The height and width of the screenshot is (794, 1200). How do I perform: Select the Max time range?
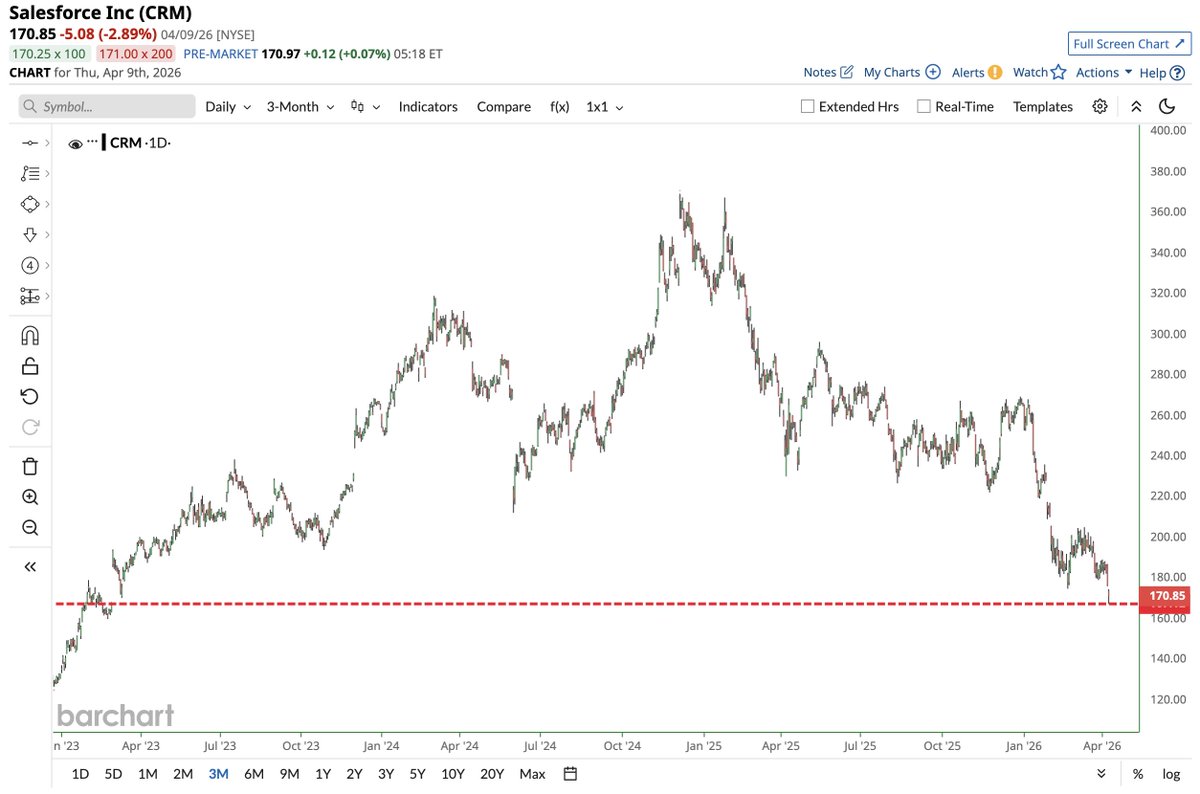(x=532, y=773)
